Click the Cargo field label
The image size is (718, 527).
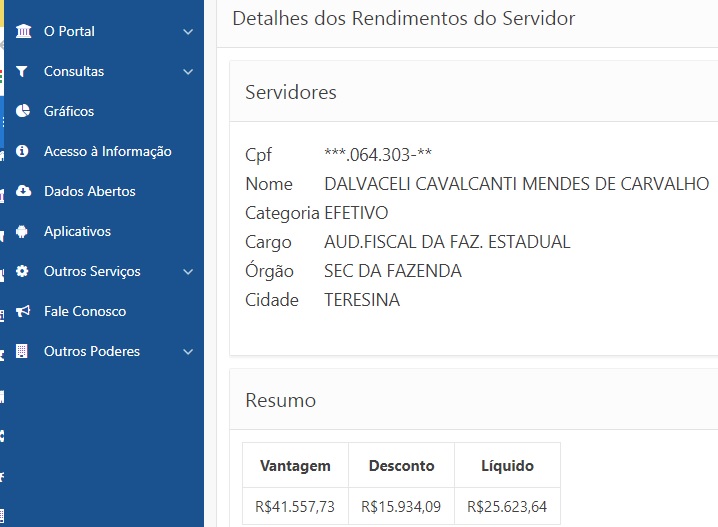(x=268, y=242)
